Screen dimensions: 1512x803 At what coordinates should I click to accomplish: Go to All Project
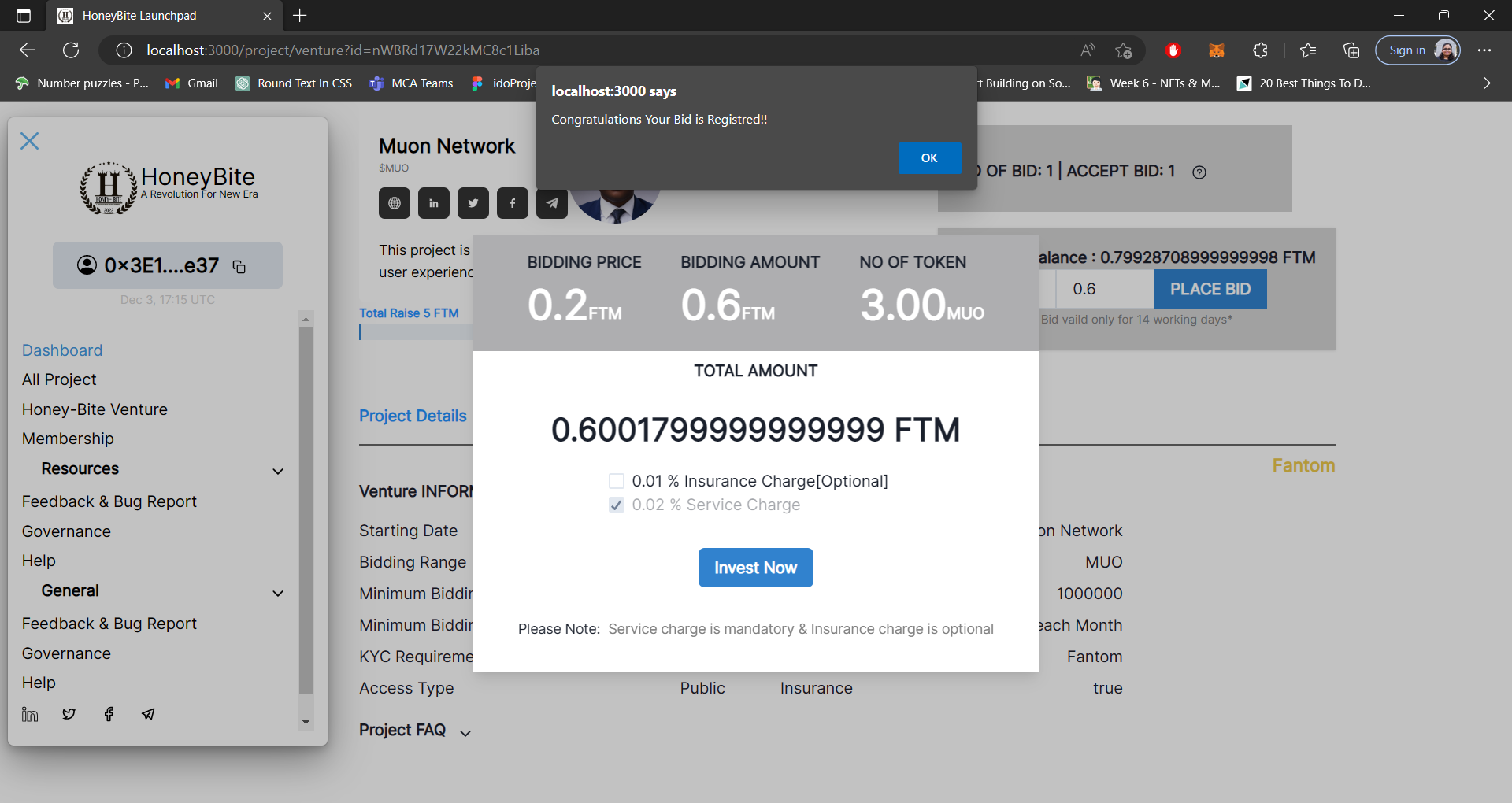[59, 379]
